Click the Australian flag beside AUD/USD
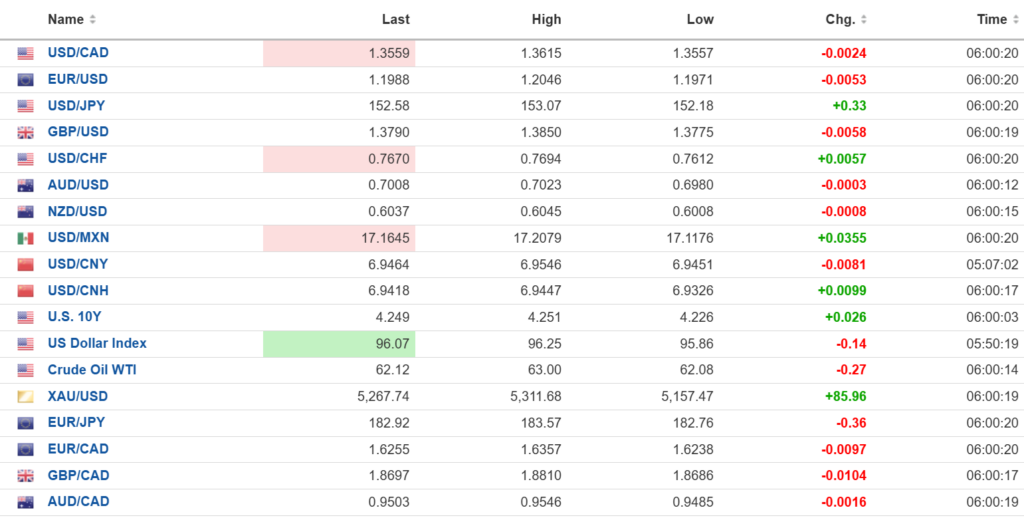The width and height of the screenshot is (1024, 518). pos(26,185)
